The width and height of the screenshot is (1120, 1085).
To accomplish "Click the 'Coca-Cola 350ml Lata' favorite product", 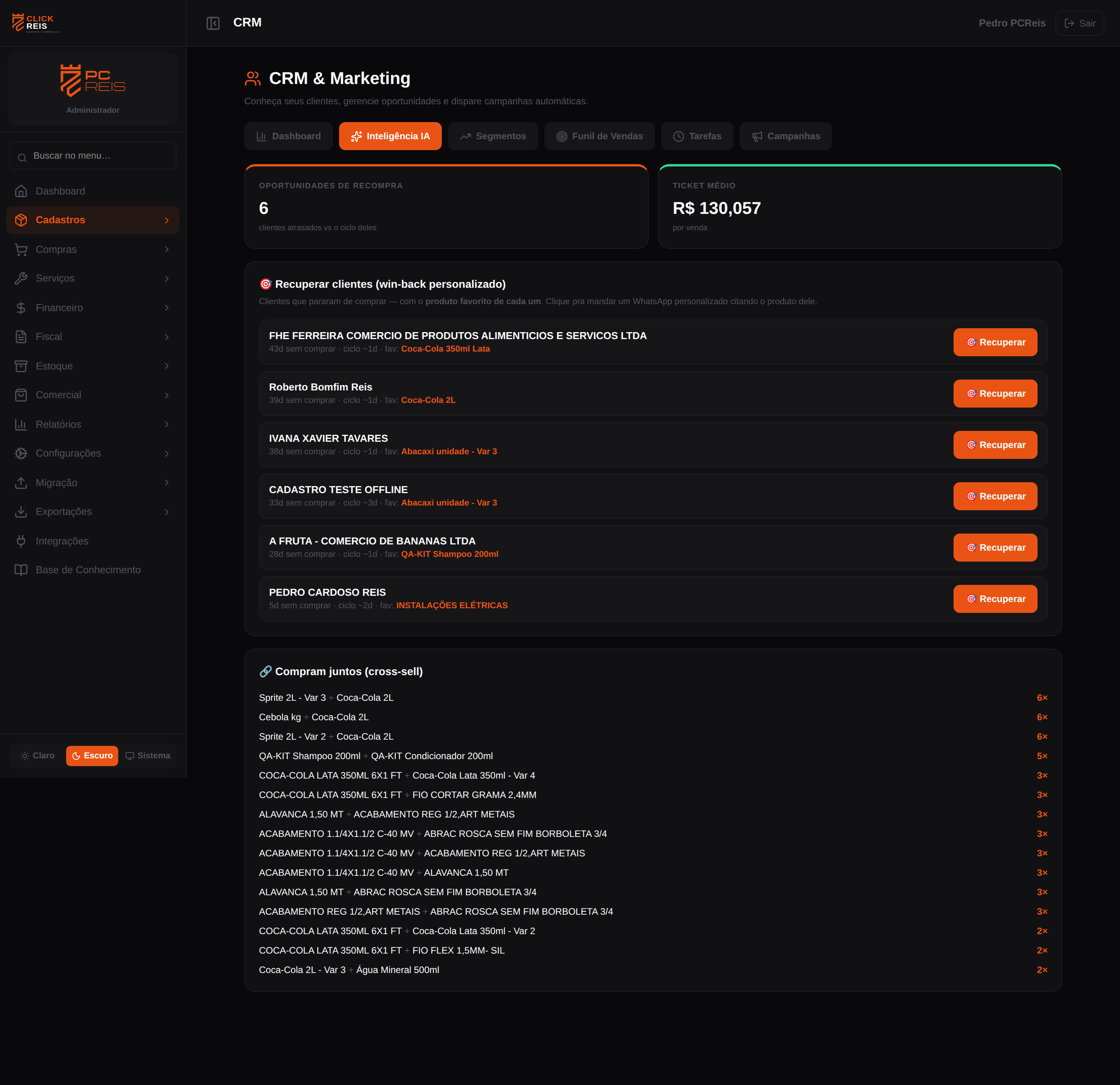I will click(x=445, y=348).
